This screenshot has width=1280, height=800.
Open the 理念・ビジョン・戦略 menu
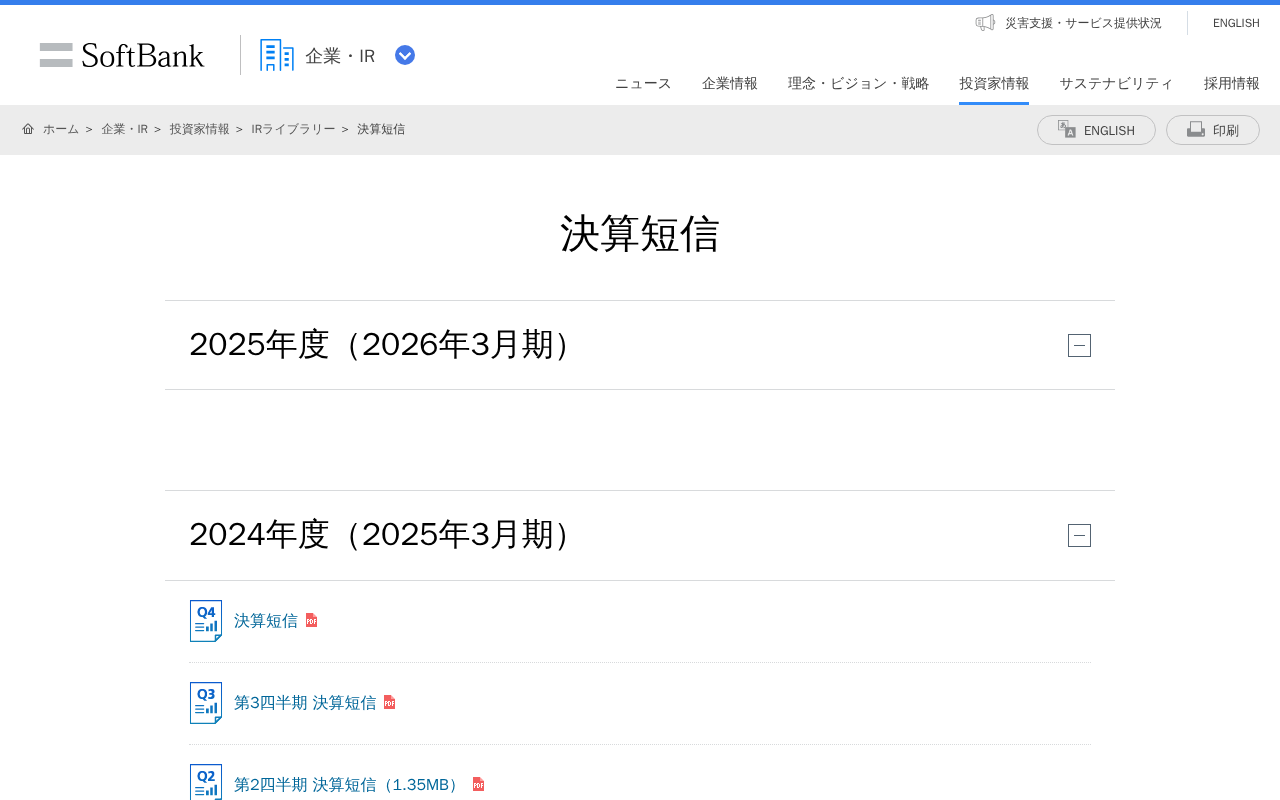click(858, 83)
